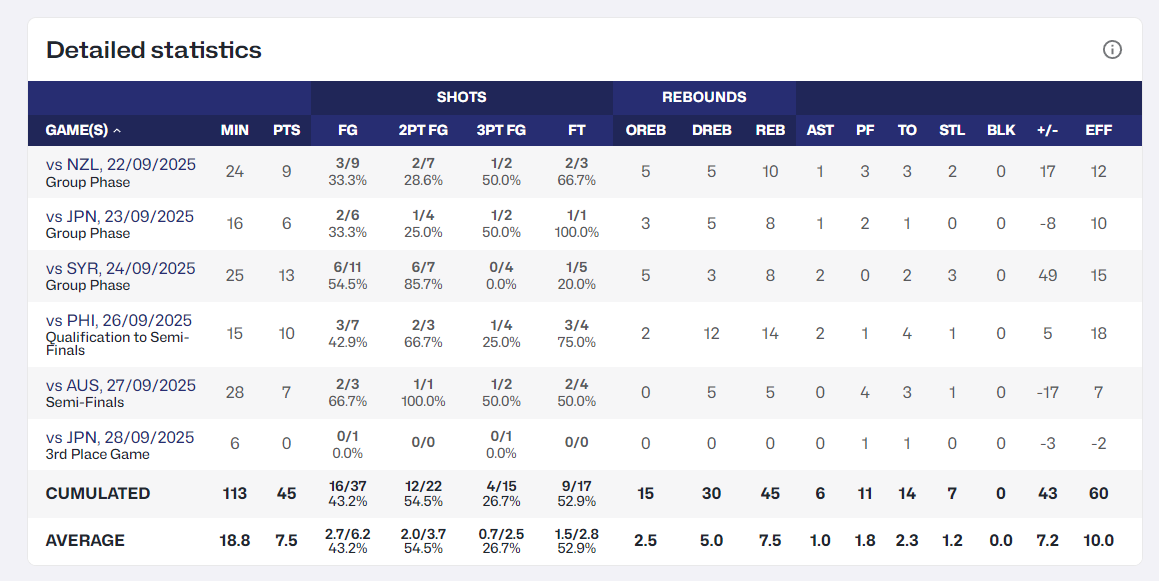Open the vs NZL, 22/09/2025 game
The height and width of the screenshot is (581, 1159).
coord(120,164)
